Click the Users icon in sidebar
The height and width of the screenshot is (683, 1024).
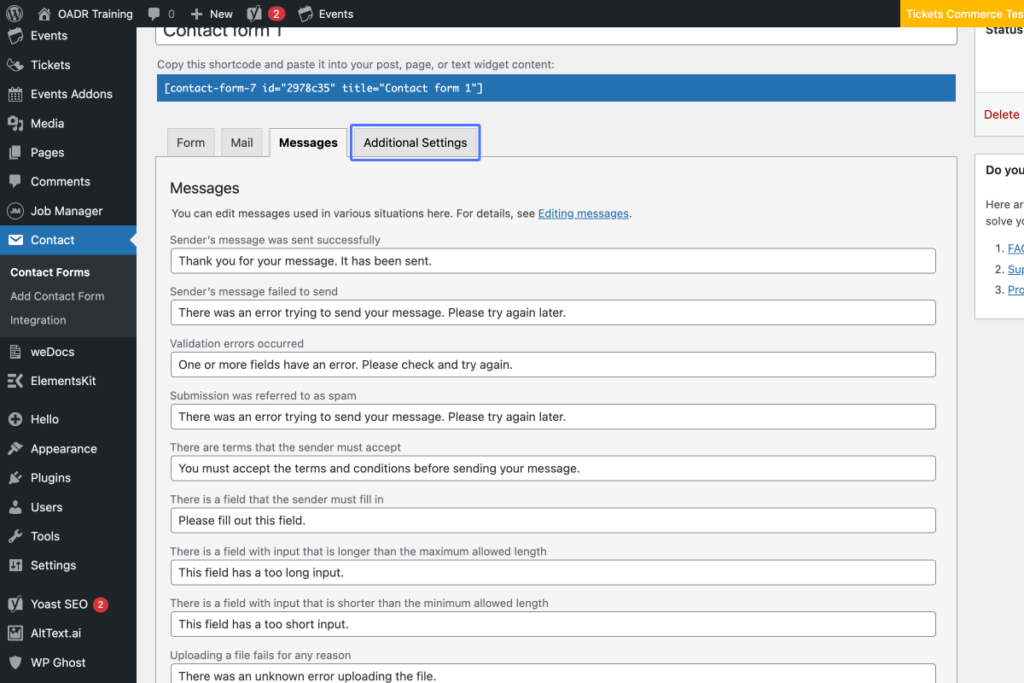(15, 507)
